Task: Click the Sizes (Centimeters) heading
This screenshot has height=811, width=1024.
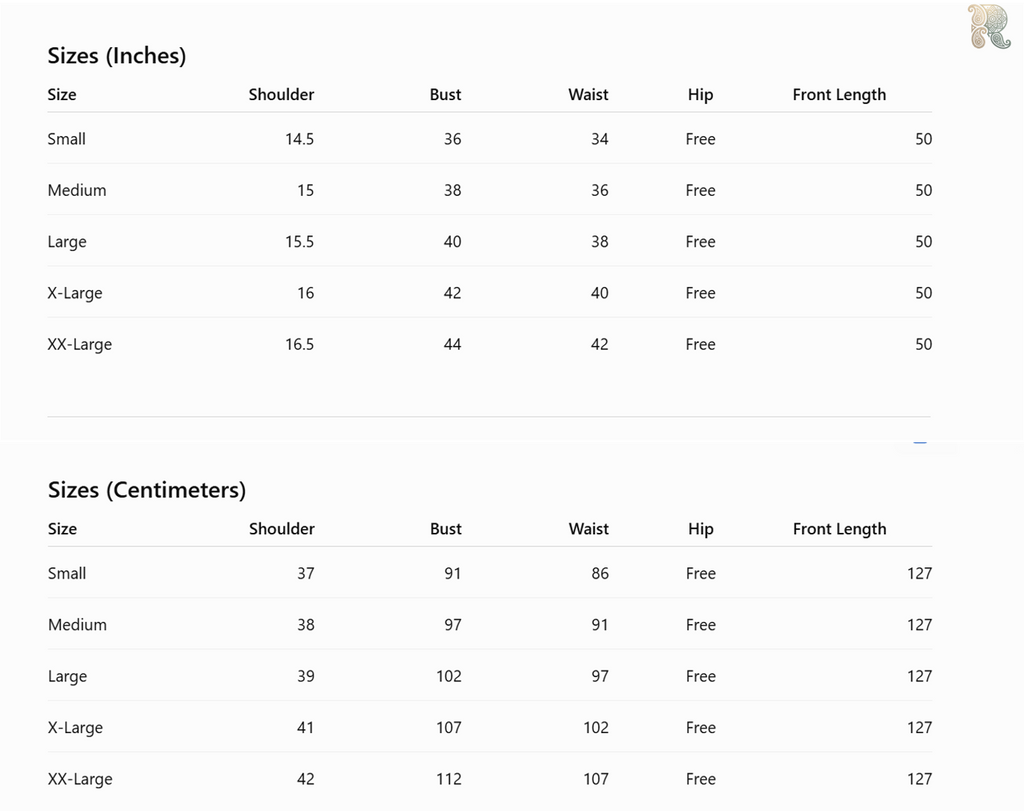Action: (147, 490)
